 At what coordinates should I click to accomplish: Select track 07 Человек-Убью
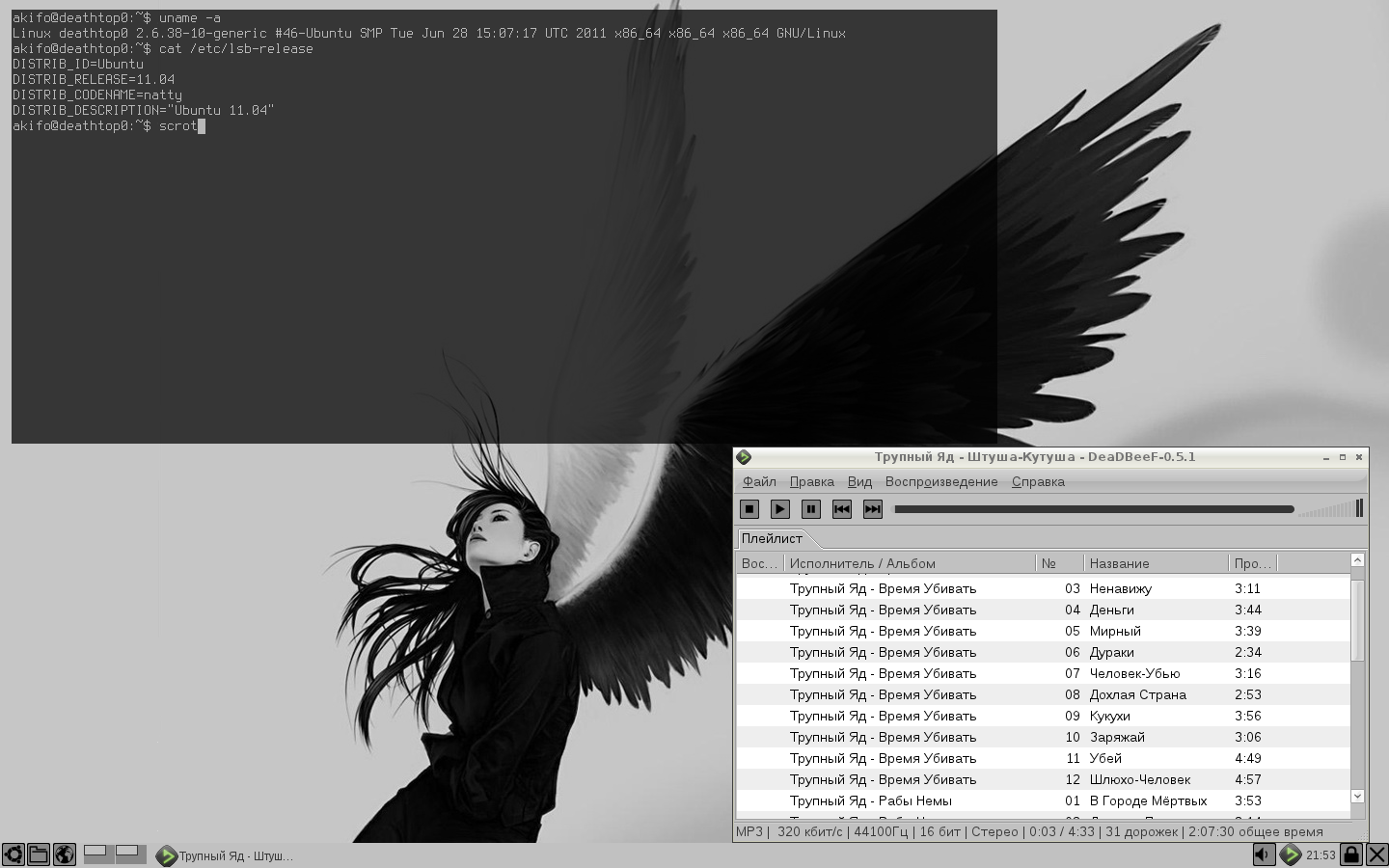[x=1044, y=673]
